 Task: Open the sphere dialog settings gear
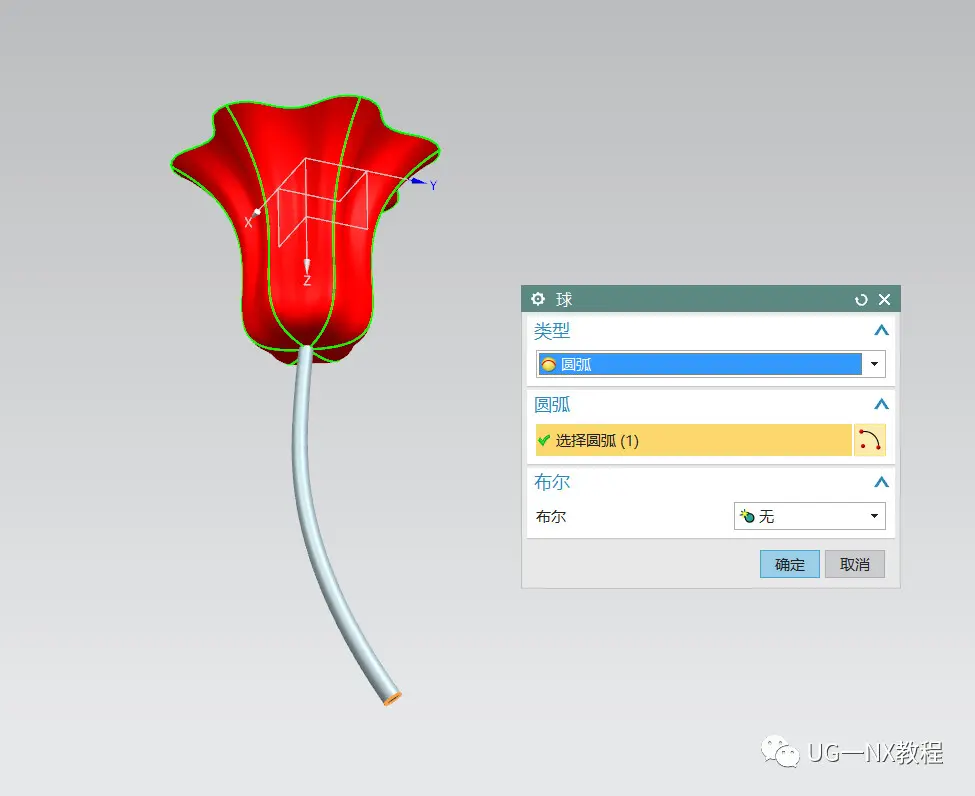pyautogui.click(x=538, y=299)
